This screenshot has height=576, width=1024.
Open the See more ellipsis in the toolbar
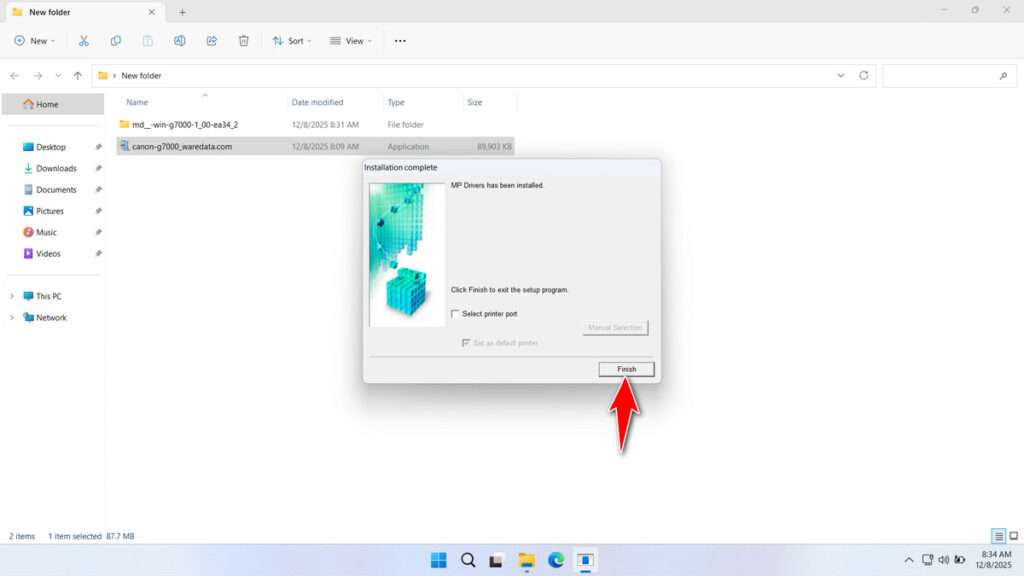[399, 40]
